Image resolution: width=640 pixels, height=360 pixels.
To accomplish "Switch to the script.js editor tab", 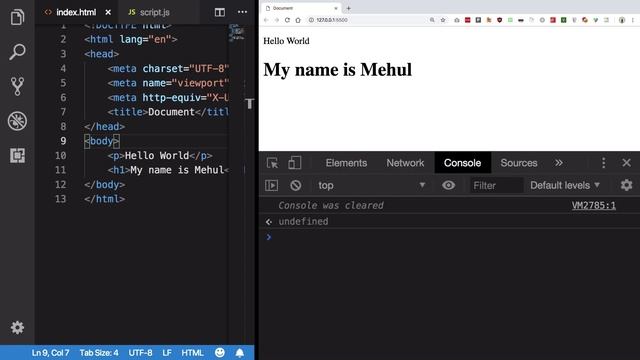I will pos(154,13).
